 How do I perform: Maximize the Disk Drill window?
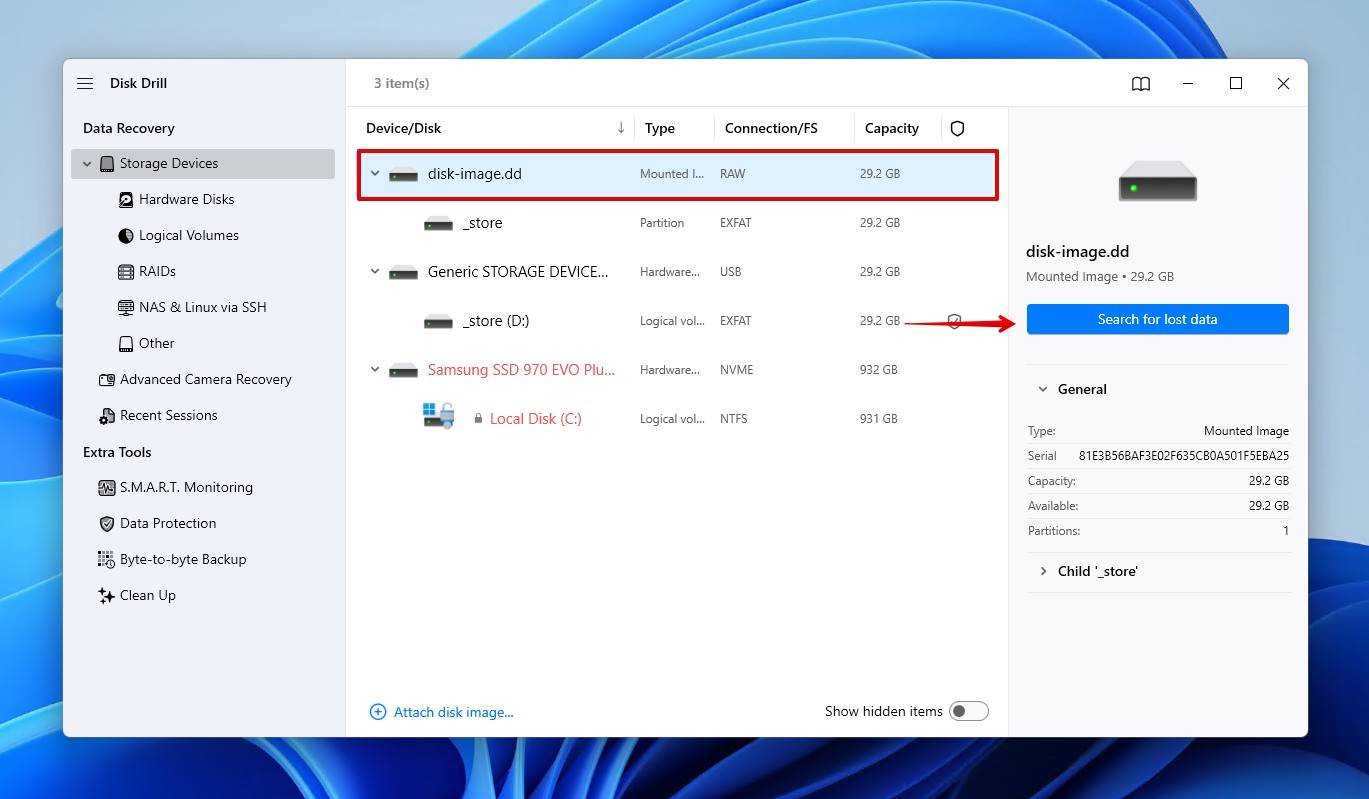pos(1236,84)
